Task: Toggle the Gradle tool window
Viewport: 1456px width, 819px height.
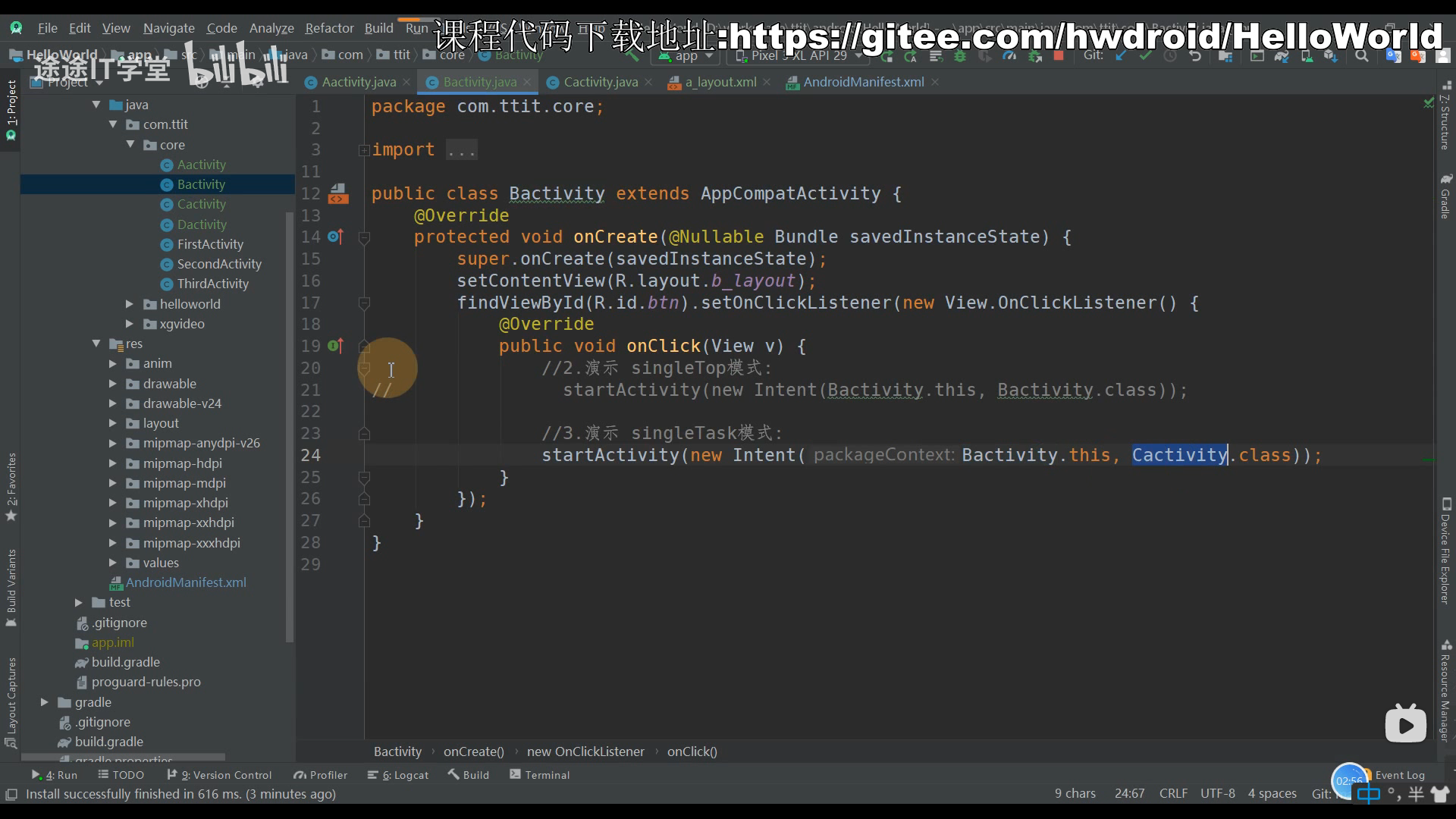Action: [x=1445, y=197]
